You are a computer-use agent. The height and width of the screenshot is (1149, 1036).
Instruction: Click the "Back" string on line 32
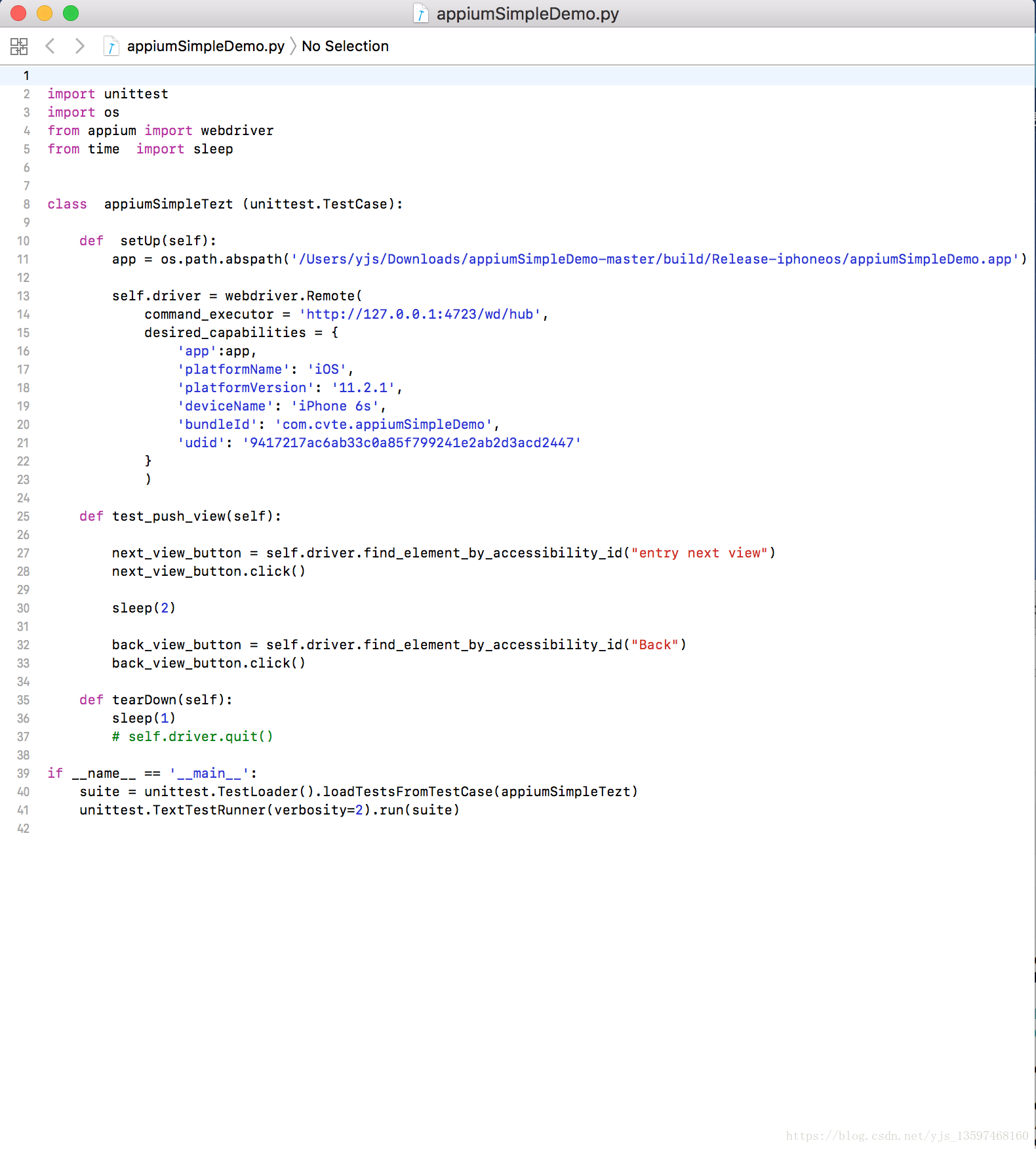click(654, 645)
